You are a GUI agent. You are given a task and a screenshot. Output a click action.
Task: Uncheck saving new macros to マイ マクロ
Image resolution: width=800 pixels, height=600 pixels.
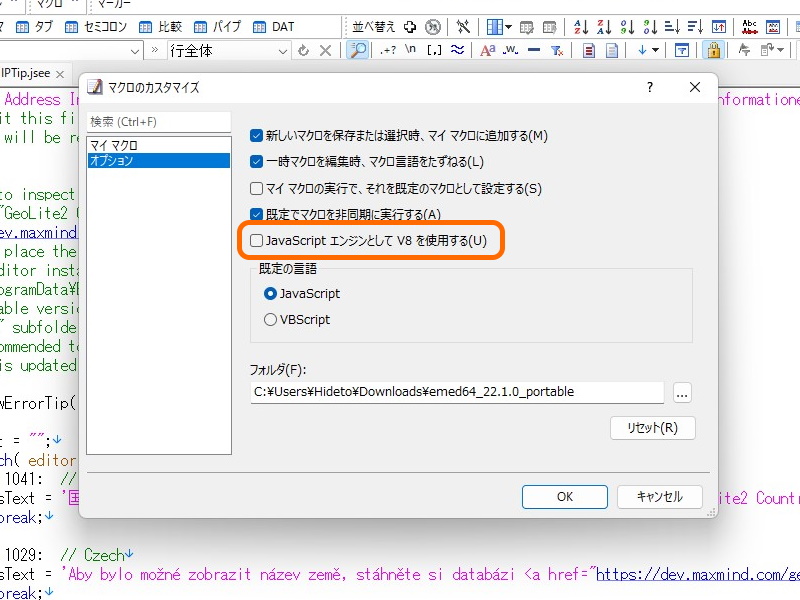(257, 135)
